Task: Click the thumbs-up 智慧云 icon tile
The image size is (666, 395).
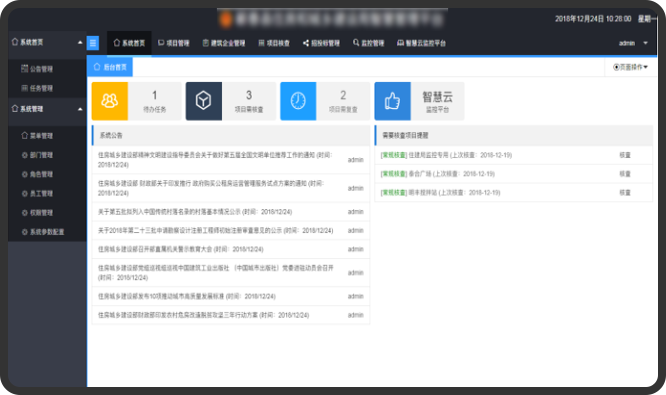Action: point(392,101)
